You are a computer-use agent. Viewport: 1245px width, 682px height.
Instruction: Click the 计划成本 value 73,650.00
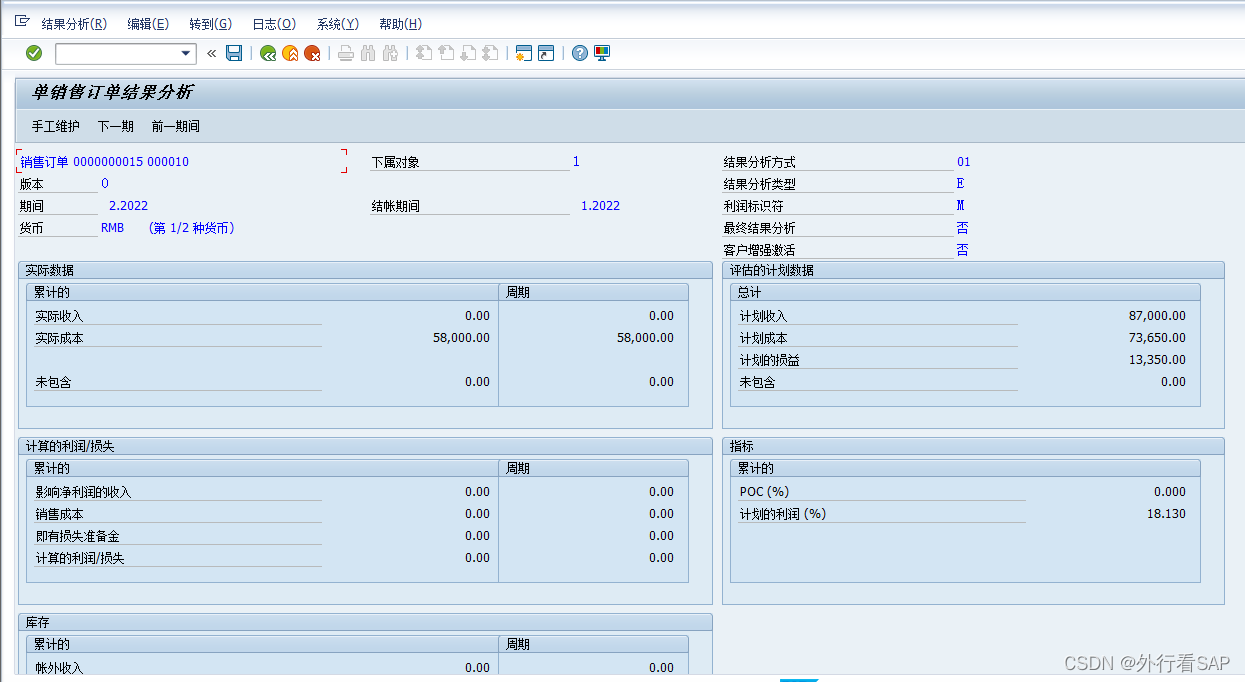pos(1157,338)
